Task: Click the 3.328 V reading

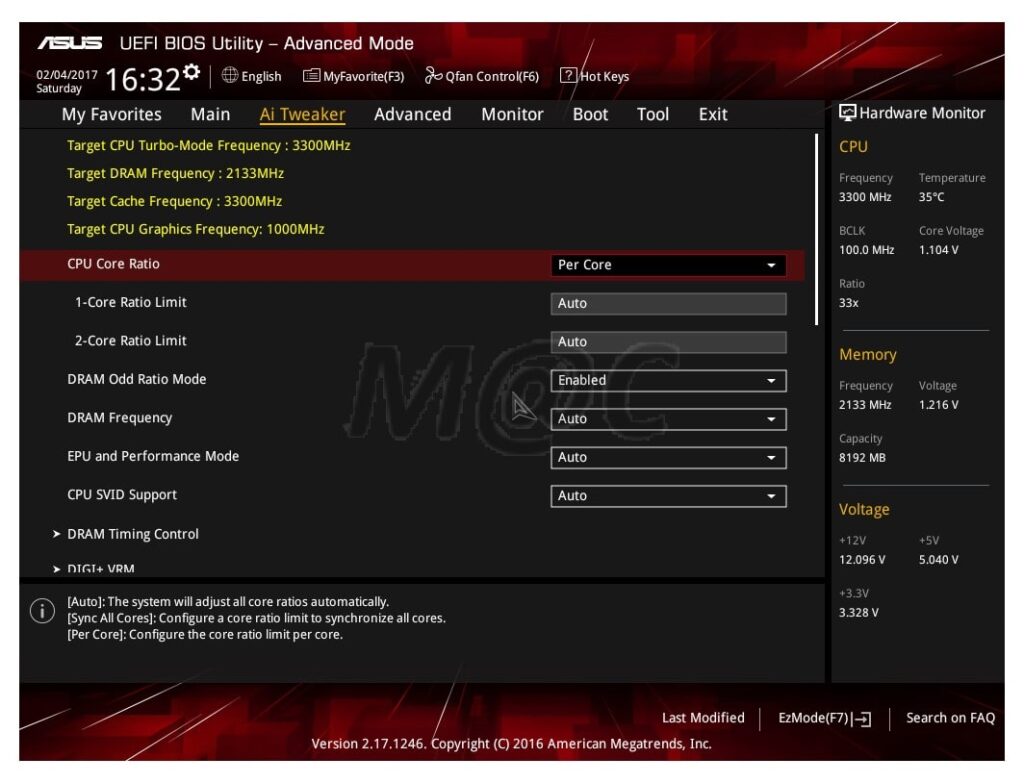Action: point(858,613)
